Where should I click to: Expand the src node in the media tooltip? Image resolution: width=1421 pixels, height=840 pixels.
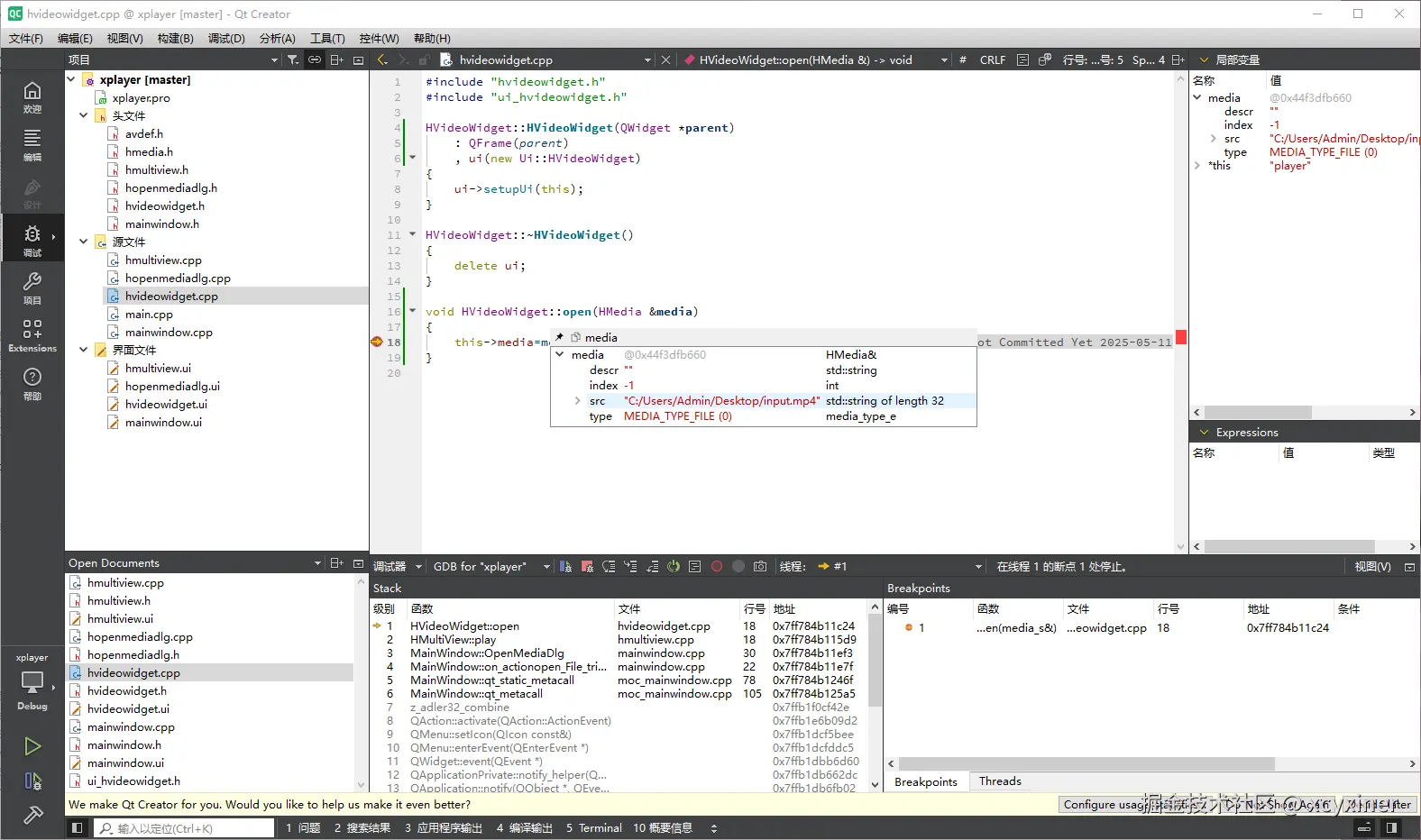click(x=577, y=401)
